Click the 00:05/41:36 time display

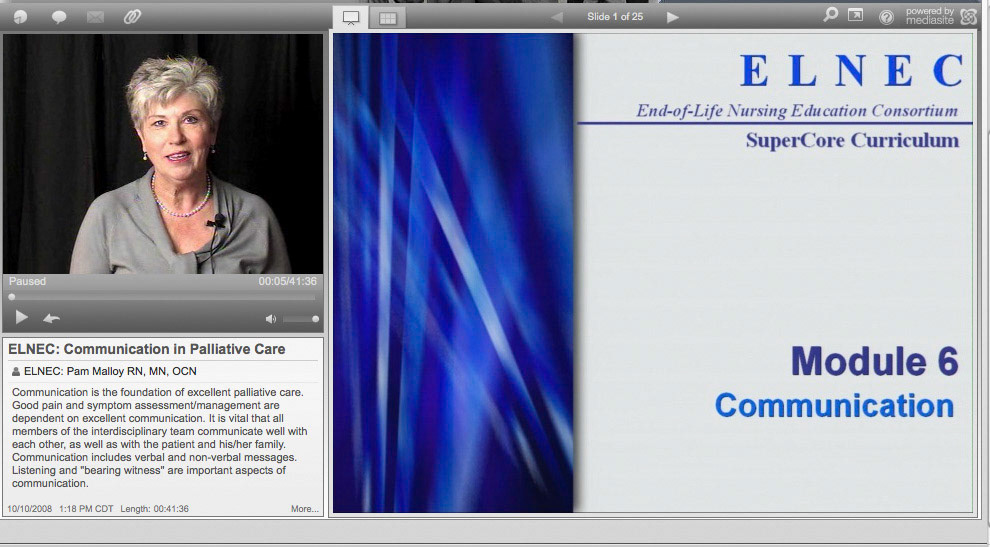[287, 281]
